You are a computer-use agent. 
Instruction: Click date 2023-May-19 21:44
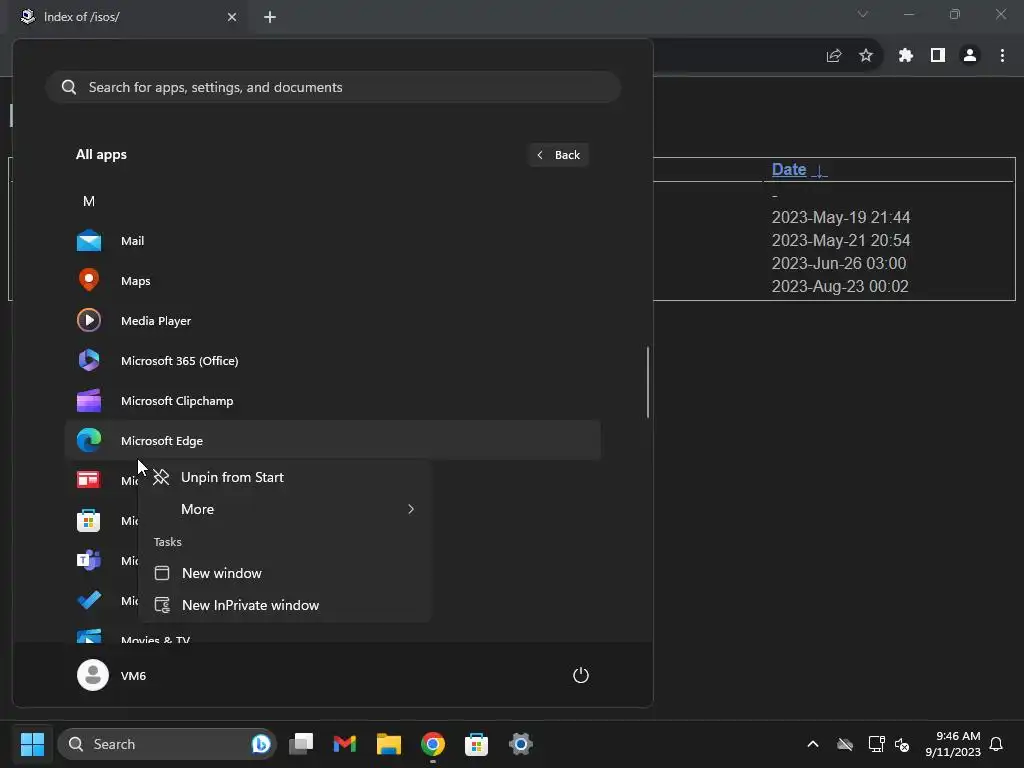point(840,217)
